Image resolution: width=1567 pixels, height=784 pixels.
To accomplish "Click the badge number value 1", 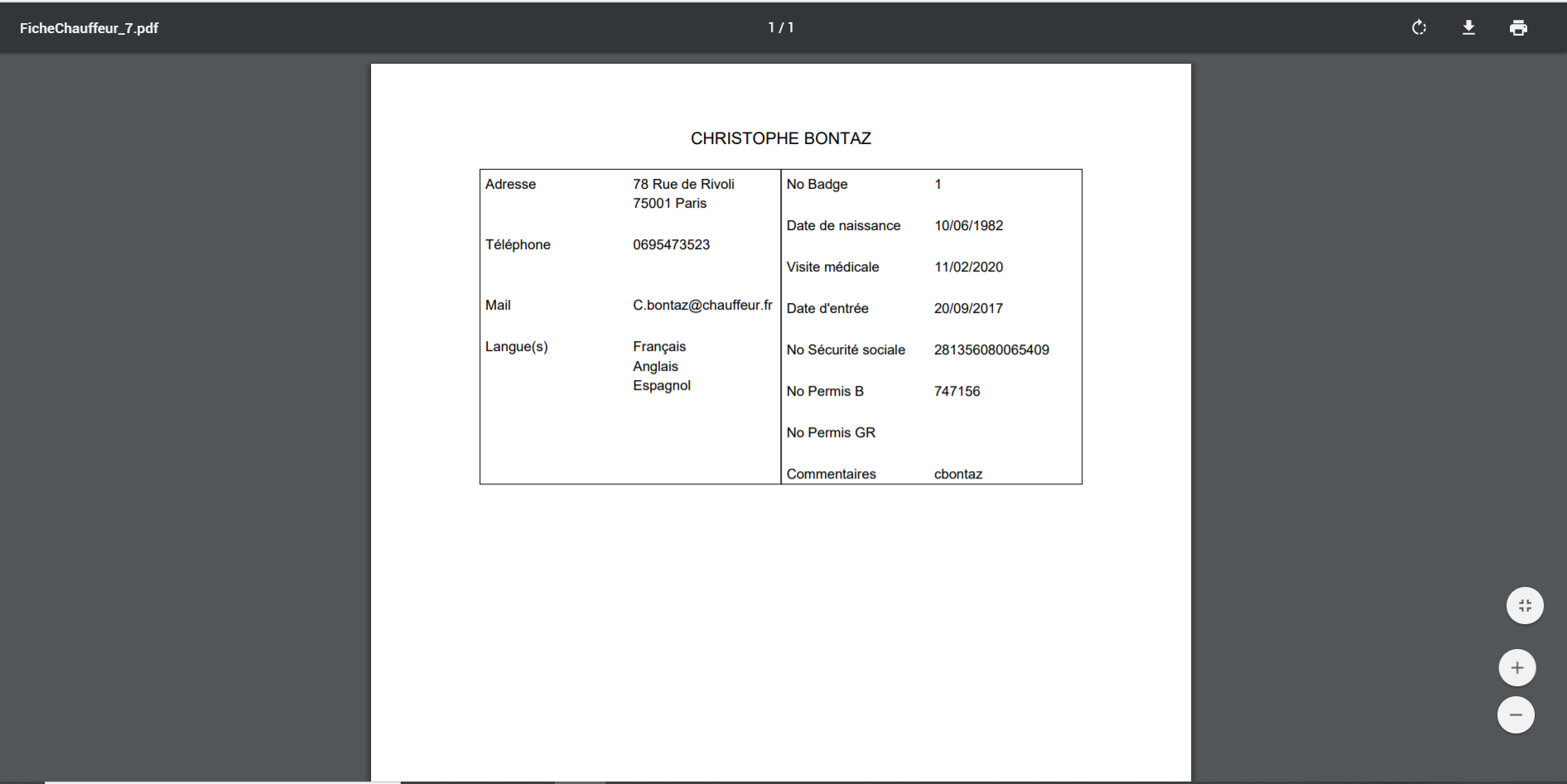I will [938, 184].
